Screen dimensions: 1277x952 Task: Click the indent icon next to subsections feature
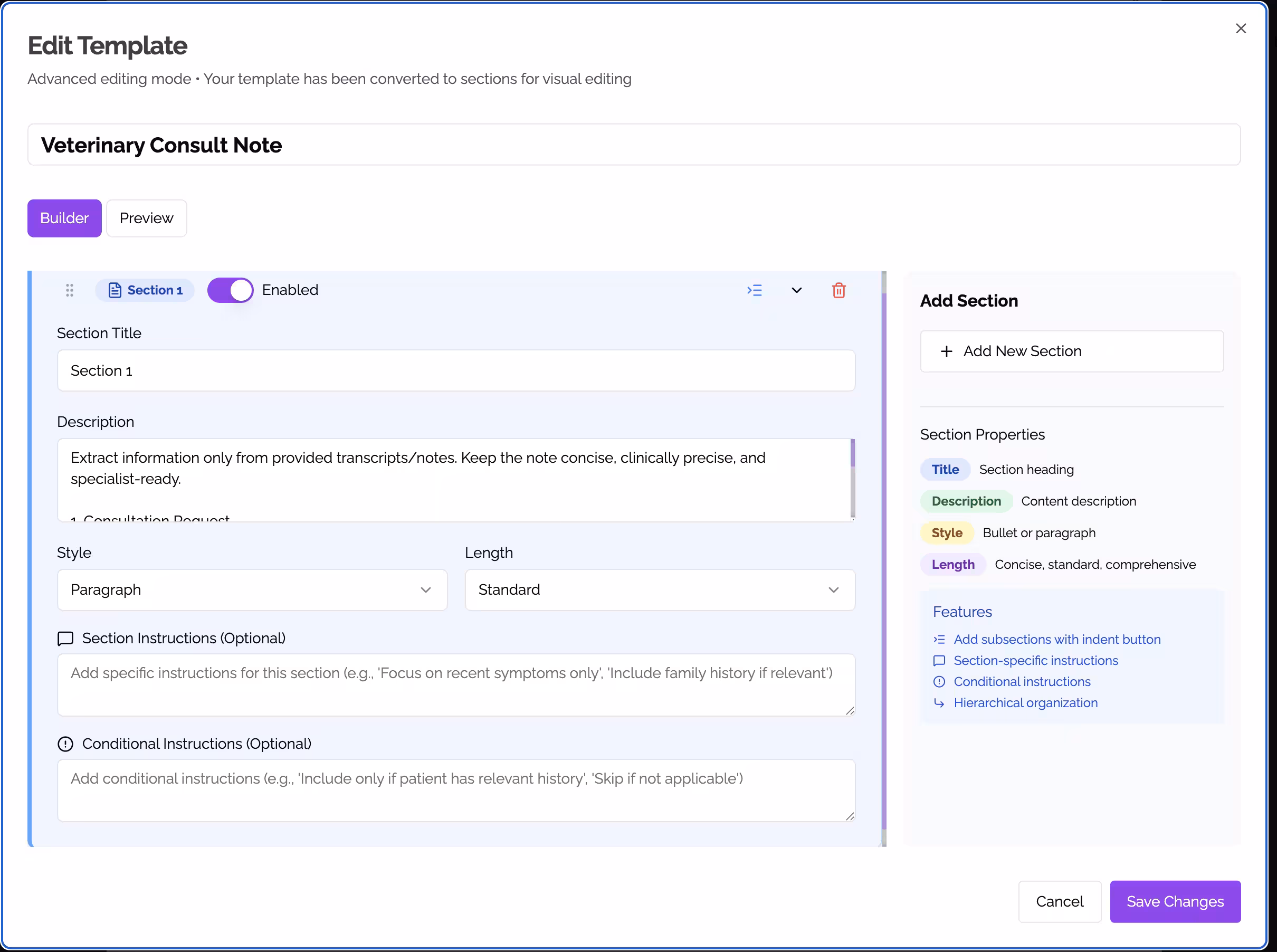(939, 639)
